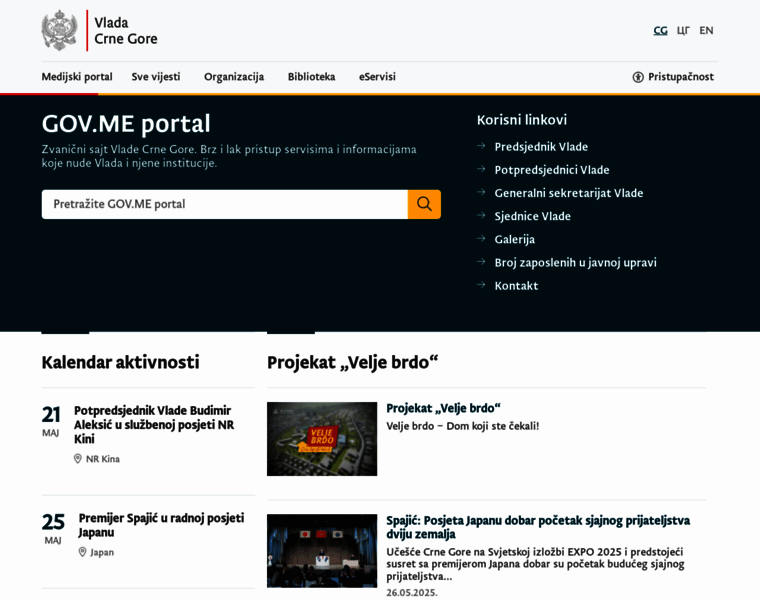Click the GOV.ME portal heading
760x600 pixels.
[126, 124]
